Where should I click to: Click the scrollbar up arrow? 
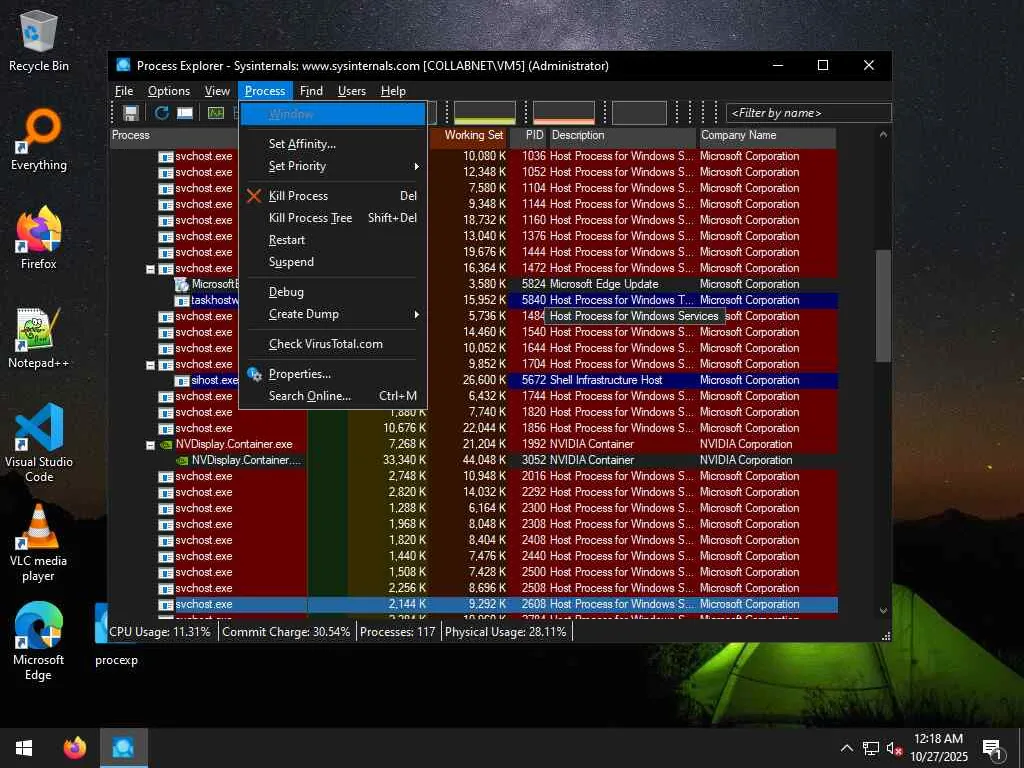click(x=883, y=135)
